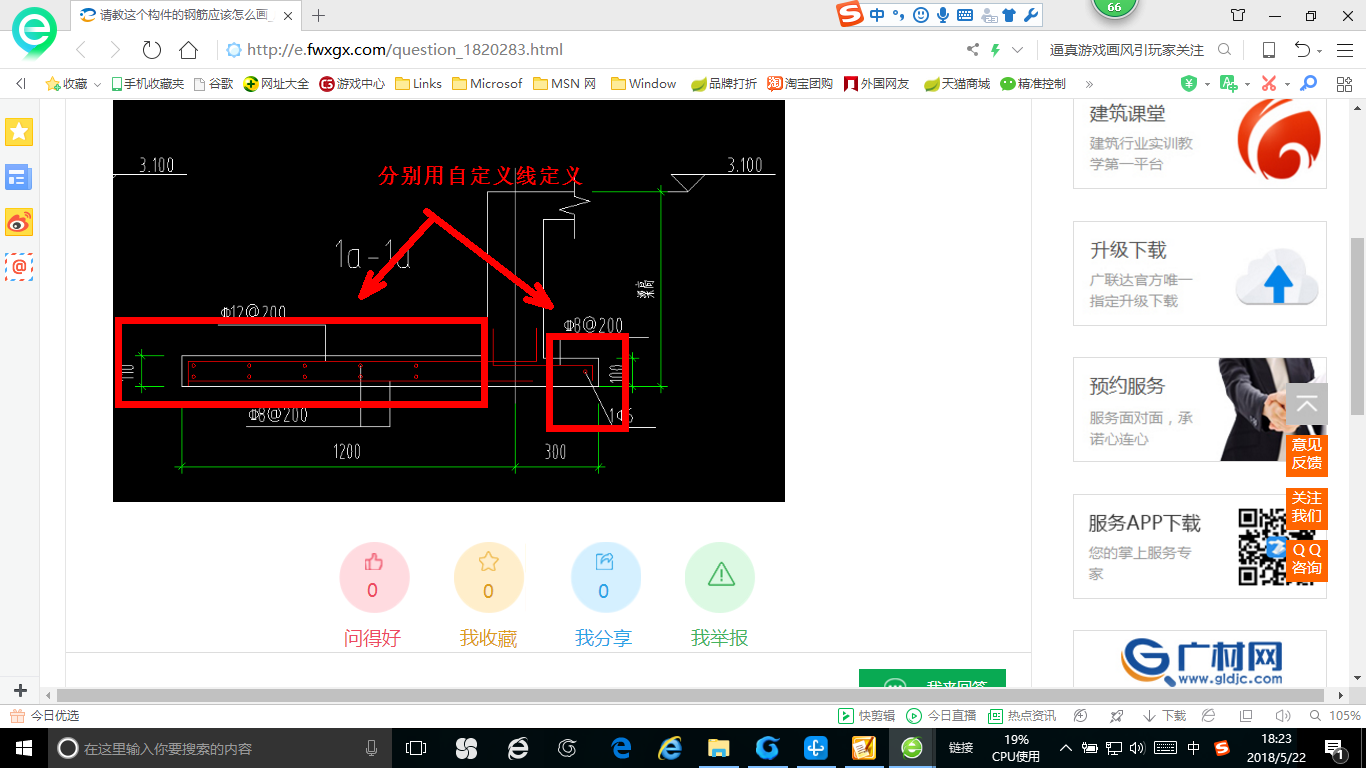The height and width of the screenshot is (768, 1366).
Task: Select the tab titled 请教这个构件的钢筋应该怎么画
Action: [x=186, y=15]
